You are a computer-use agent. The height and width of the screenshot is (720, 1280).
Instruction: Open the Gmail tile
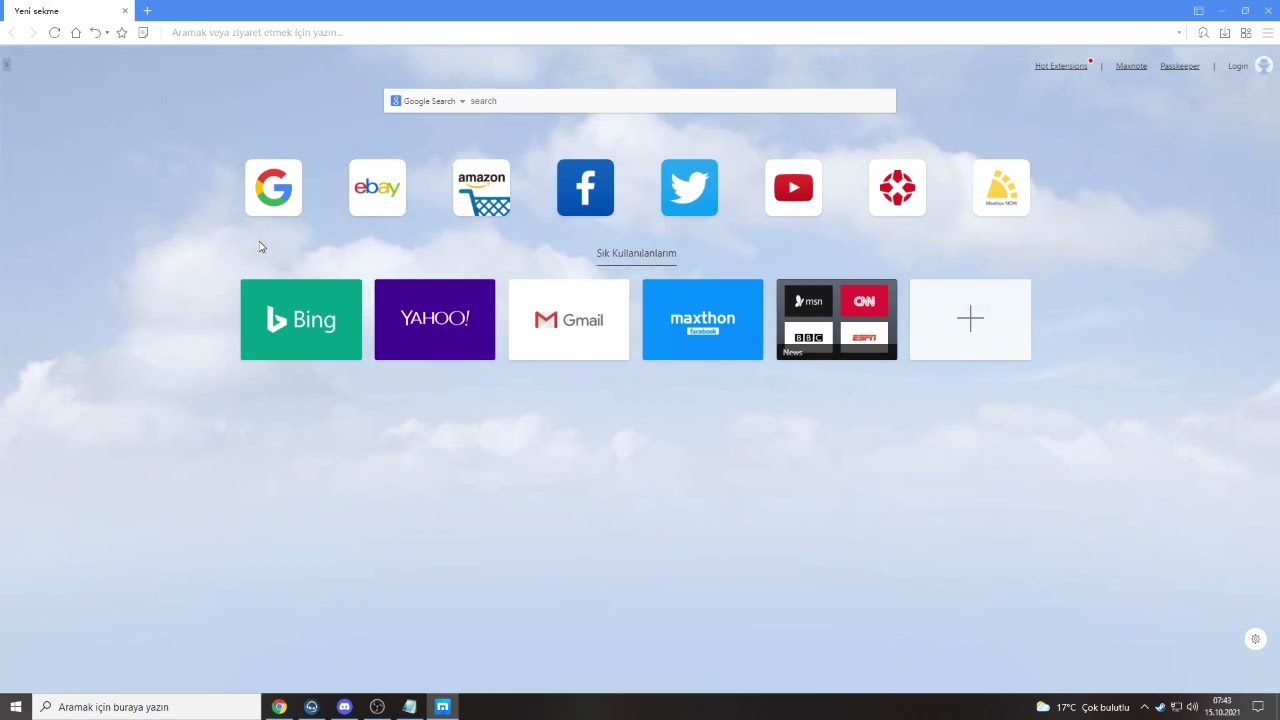click(569, 319)
